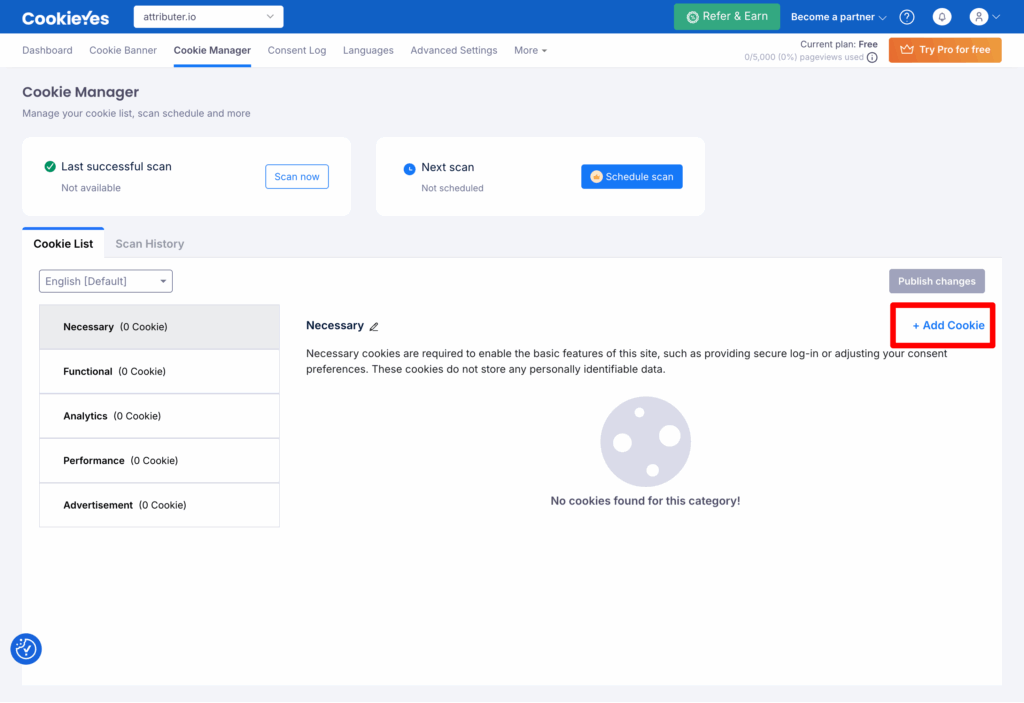1024x703 pixels.
Task: Open the cookie consent widget icon
Action: coord(26,649)
